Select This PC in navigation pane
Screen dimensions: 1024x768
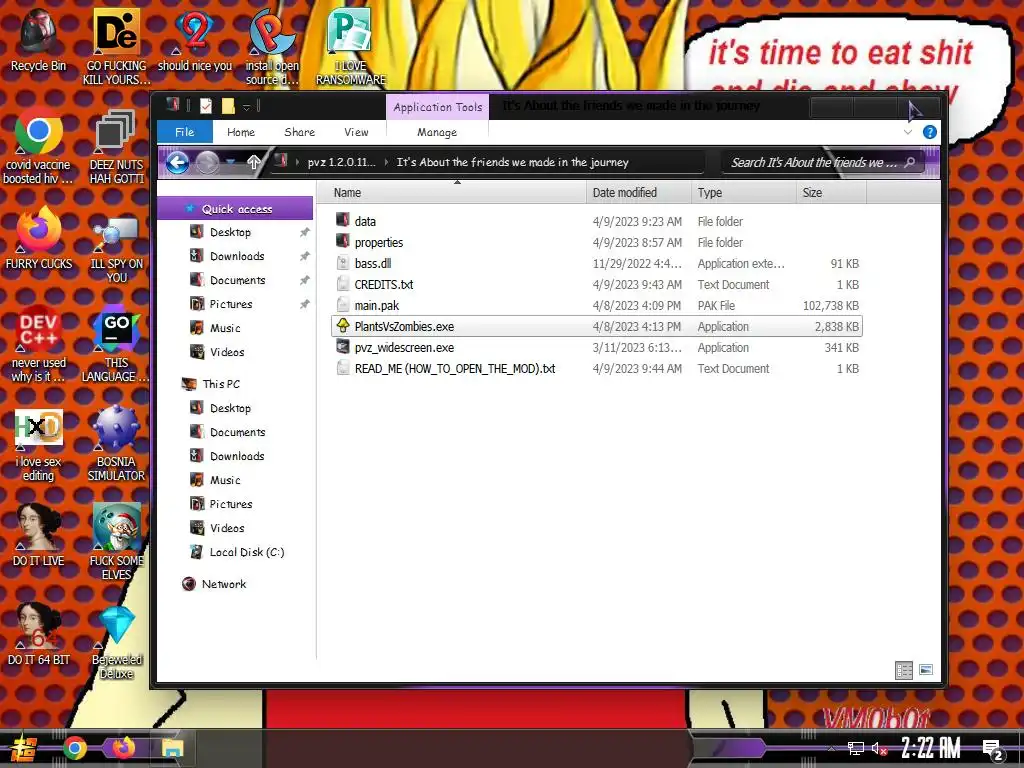pos(221,384)
